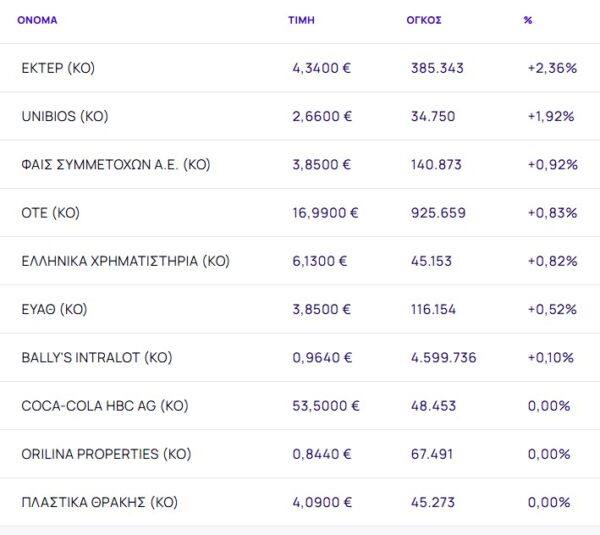Select the ΠΛΑΣΤΙΚΑ ΘΡΑΚΗΣ (ΚΟ) stock name

(x=99, y=502)
